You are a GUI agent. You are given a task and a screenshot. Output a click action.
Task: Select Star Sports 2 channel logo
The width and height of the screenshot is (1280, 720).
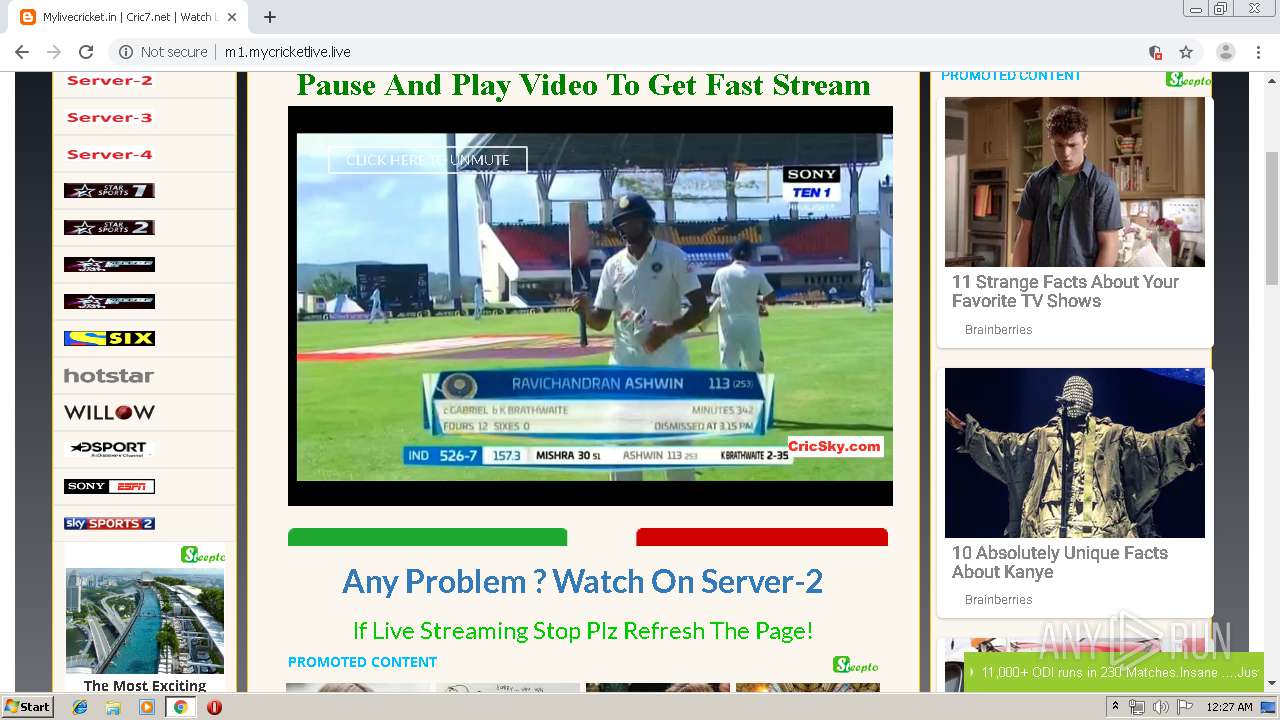click(109, 227)
